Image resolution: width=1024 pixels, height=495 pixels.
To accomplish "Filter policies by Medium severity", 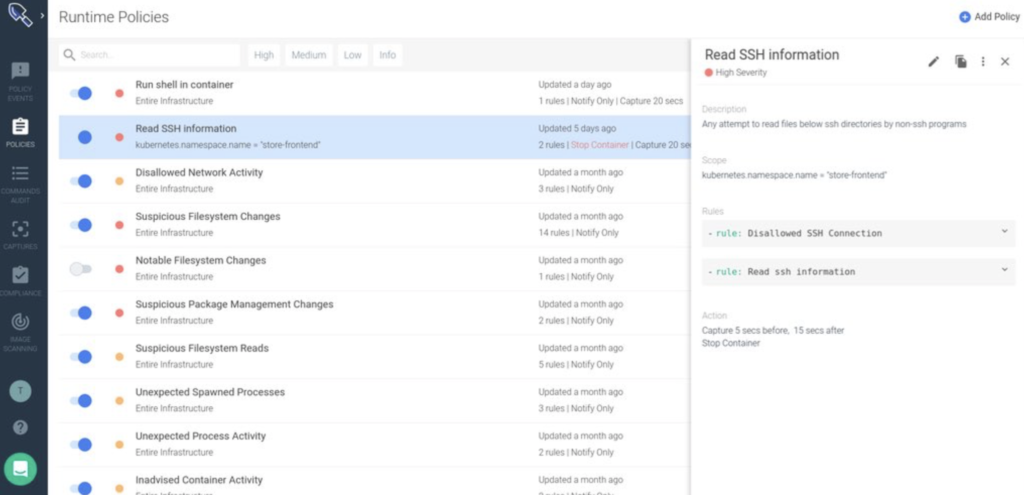I will click(x=308, y=55).
